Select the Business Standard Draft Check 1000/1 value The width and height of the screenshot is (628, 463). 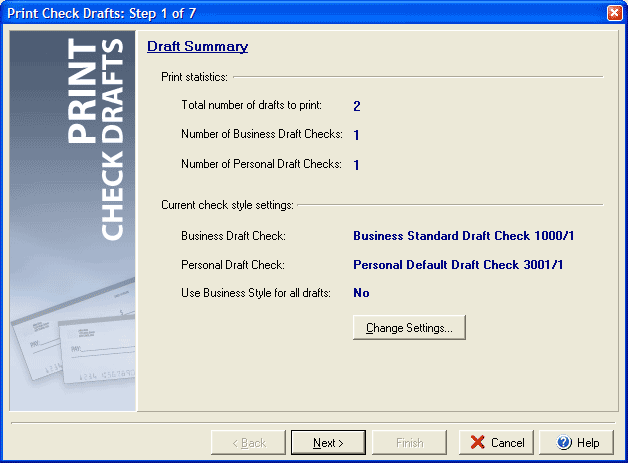coord(464,237)
